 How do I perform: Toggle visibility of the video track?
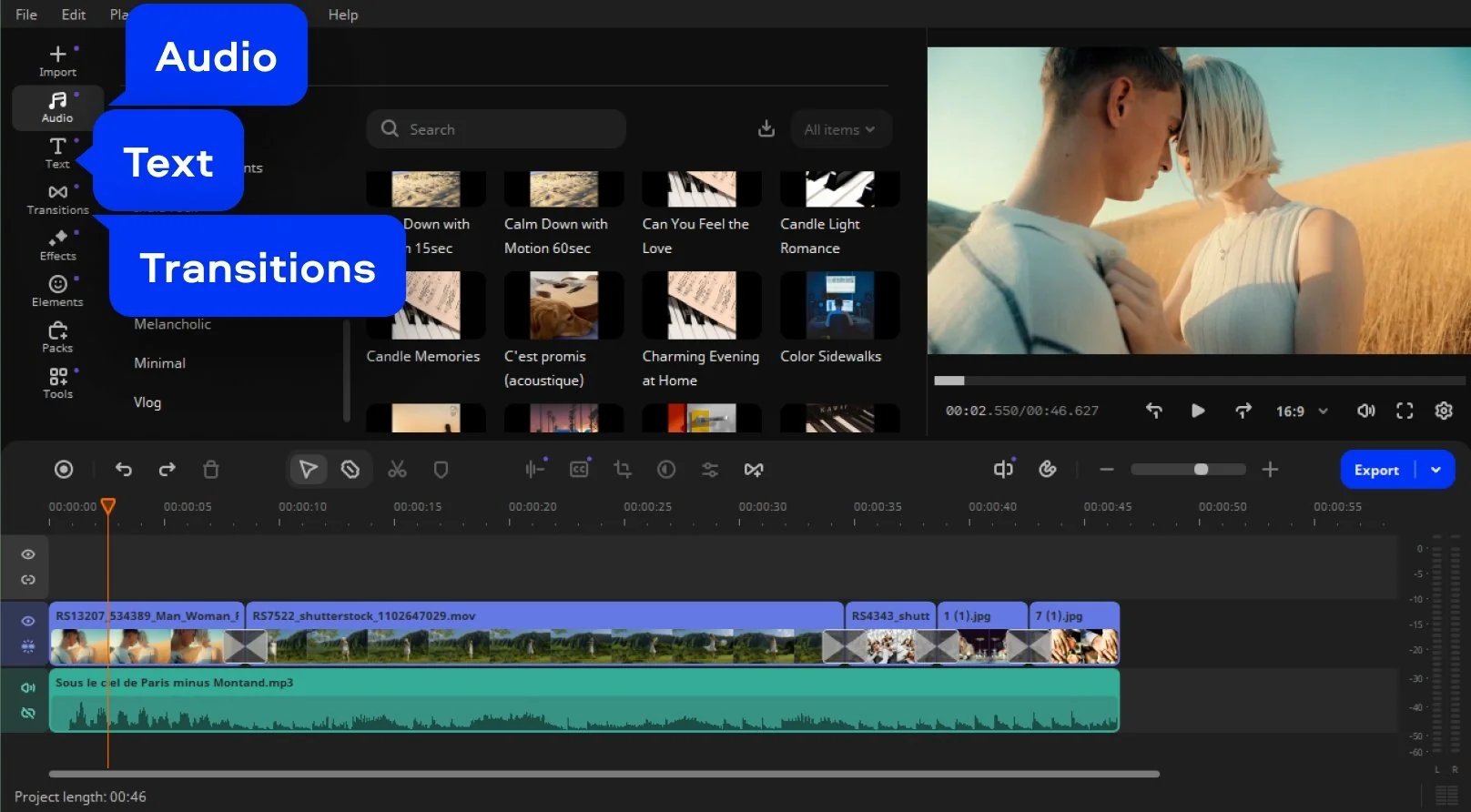[28, 621]
